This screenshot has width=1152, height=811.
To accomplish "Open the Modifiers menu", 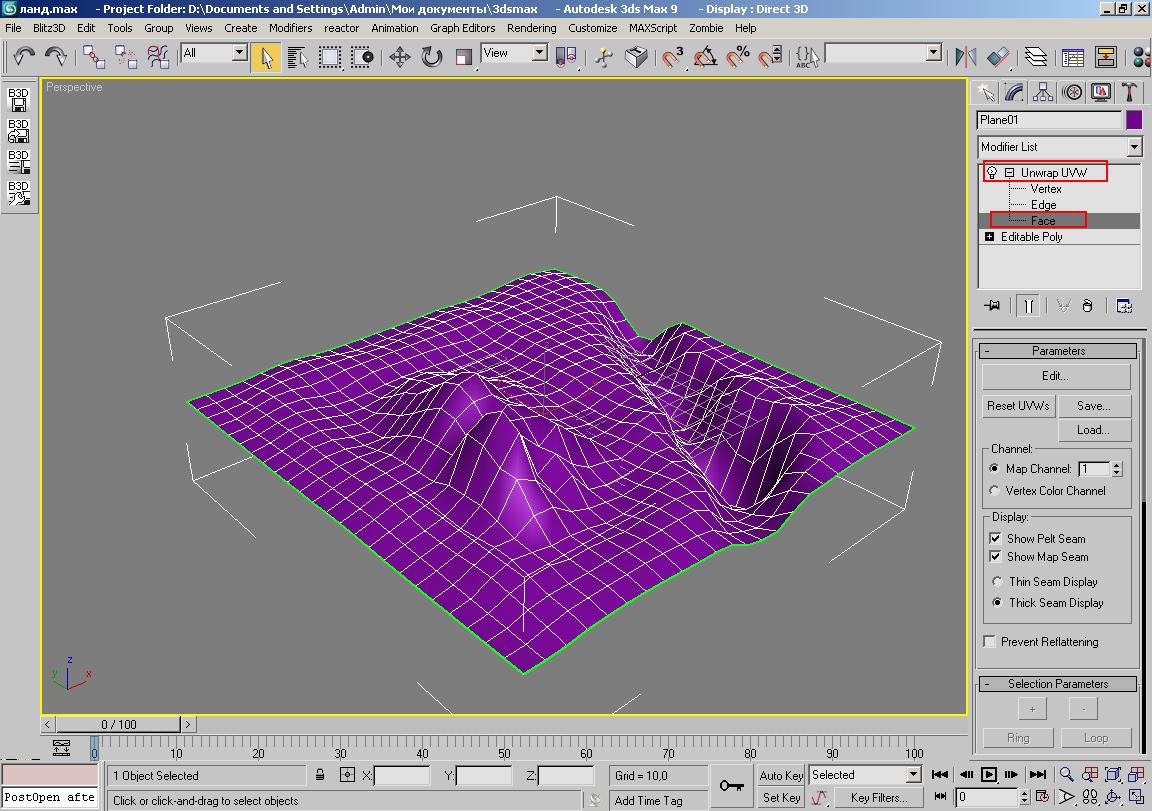I will [290, 28].
